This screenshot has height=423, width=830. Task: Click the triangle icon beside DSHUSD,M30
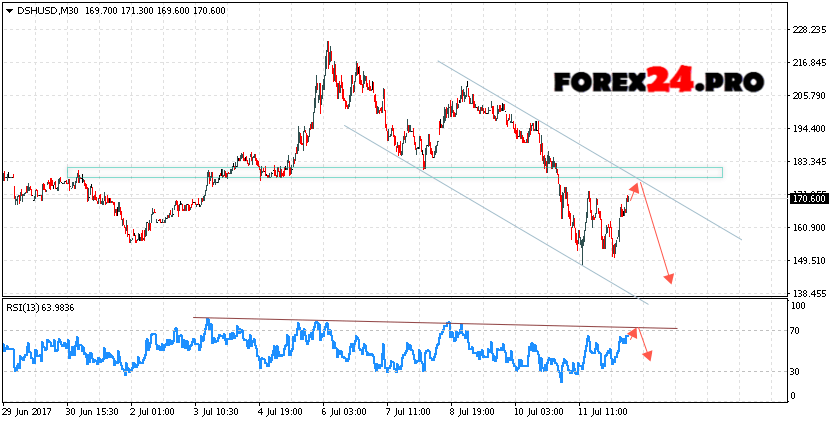click(9, 10)
